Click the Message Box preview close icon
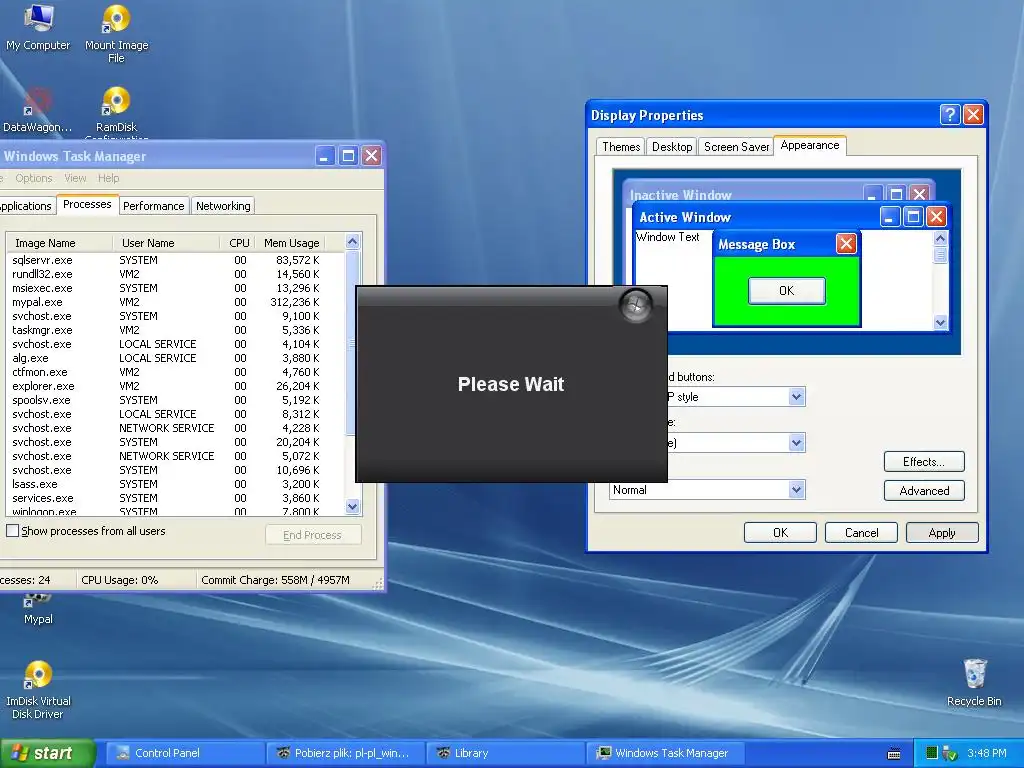1024x768 pixels. pos(846,244)
